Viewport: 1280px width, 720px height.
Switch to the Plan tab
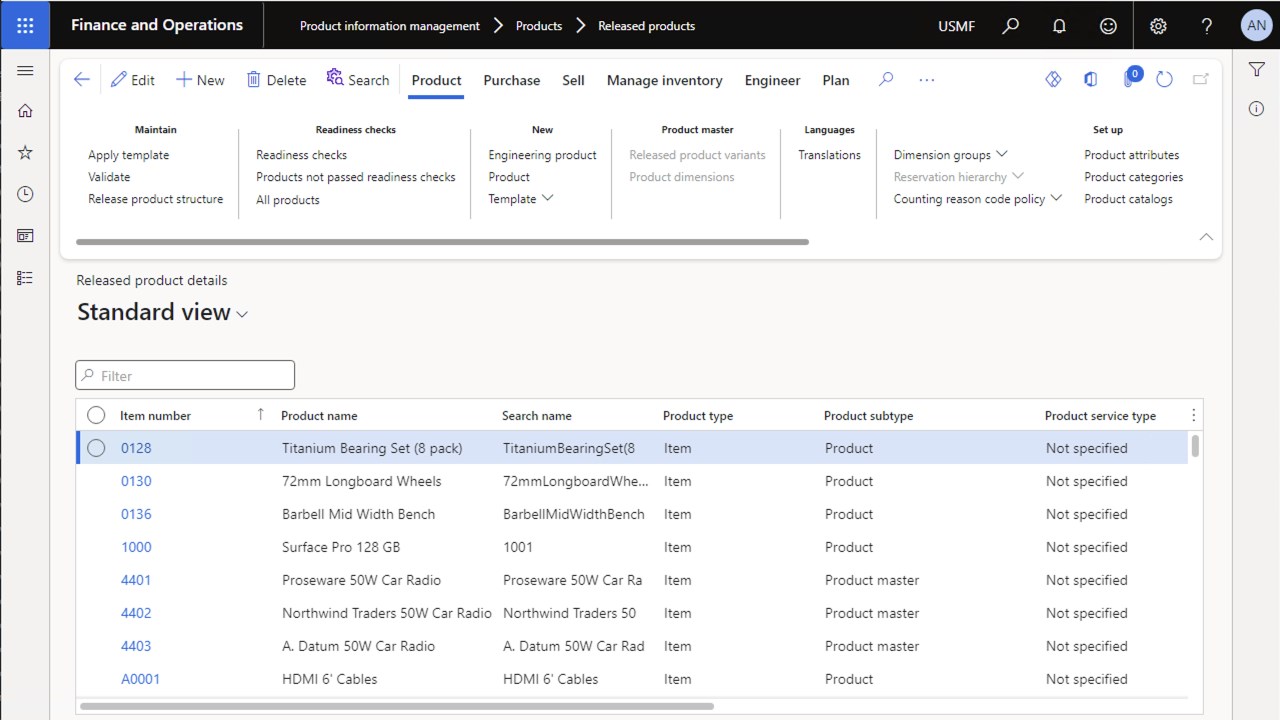[836, 80]
